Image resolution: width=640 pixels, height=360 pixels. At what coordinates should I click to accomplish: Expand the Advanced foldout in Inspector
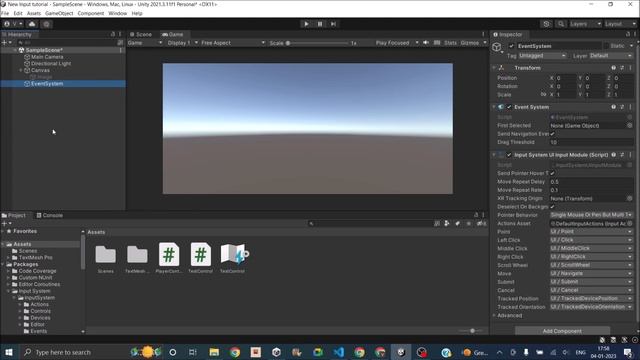point(494,316)
